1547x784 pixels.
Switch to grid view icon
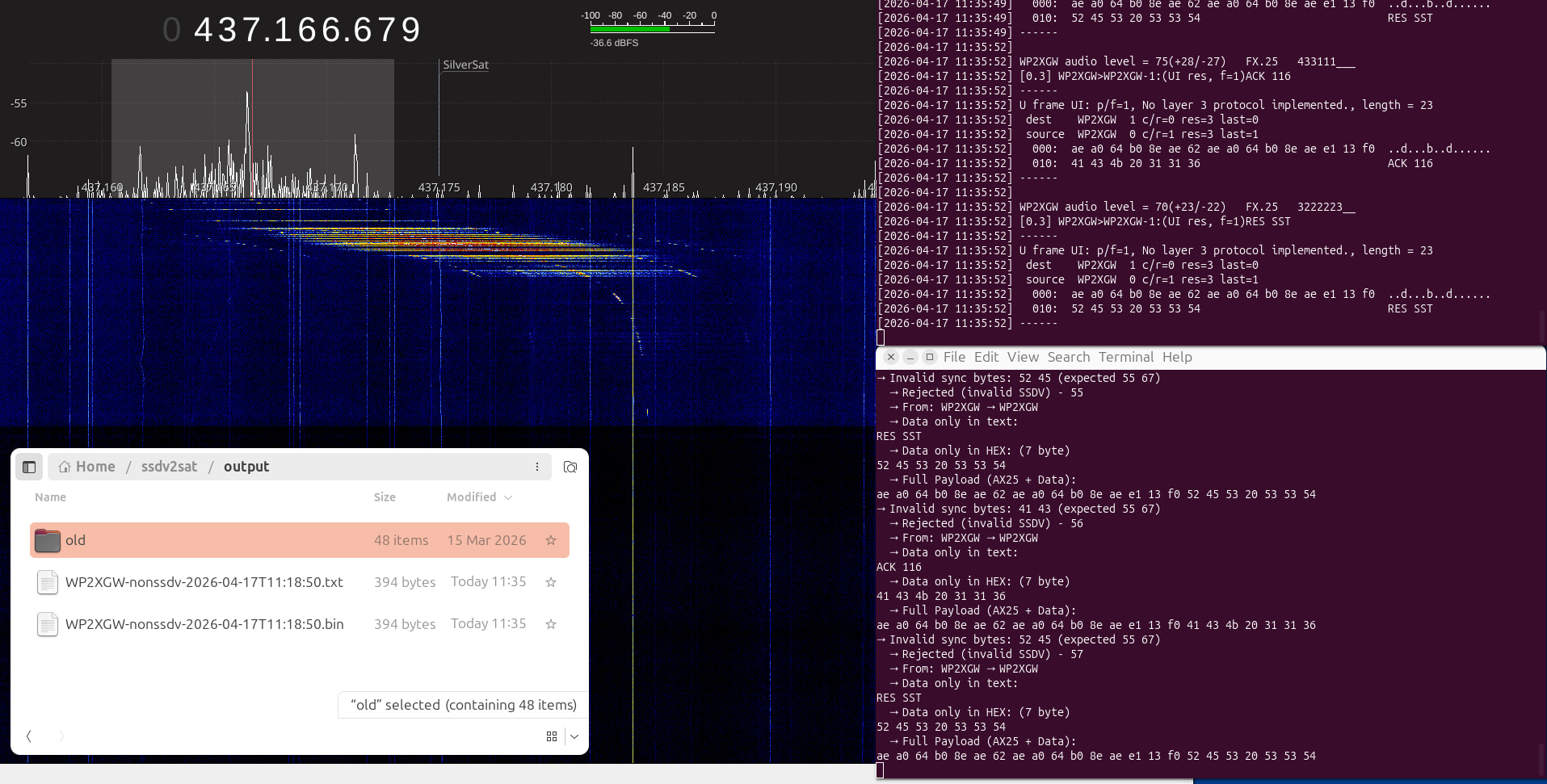pyautogui.click(x=552, y=736)
